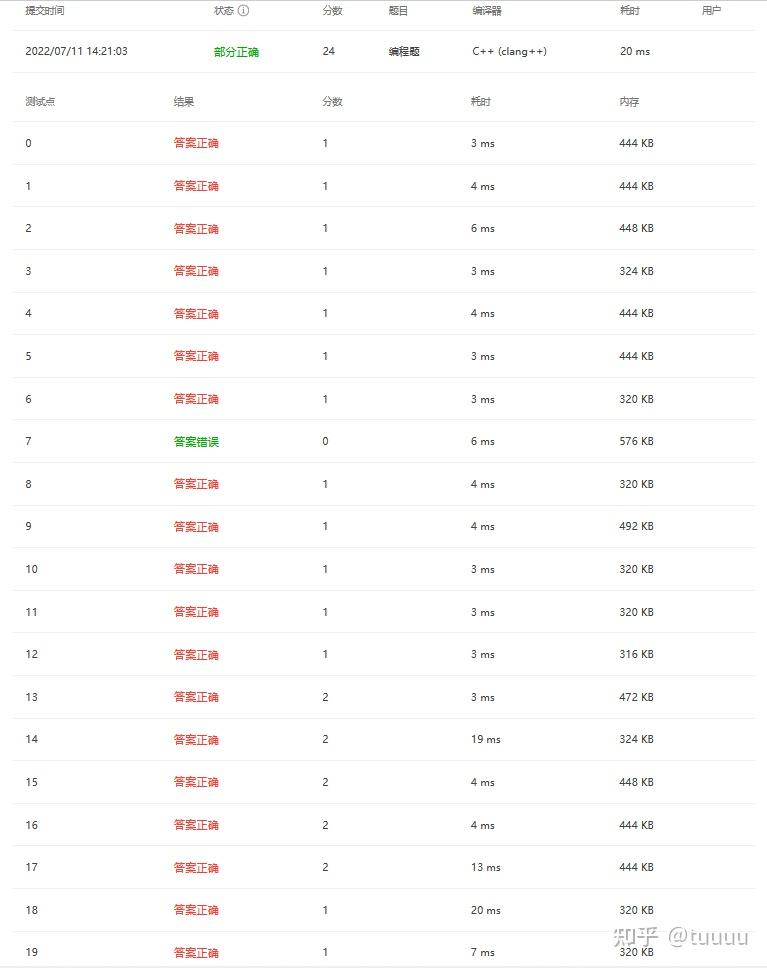Click the 测试点 column header
This screenshot has height=968, width=767.
click(x=40, y=101)
